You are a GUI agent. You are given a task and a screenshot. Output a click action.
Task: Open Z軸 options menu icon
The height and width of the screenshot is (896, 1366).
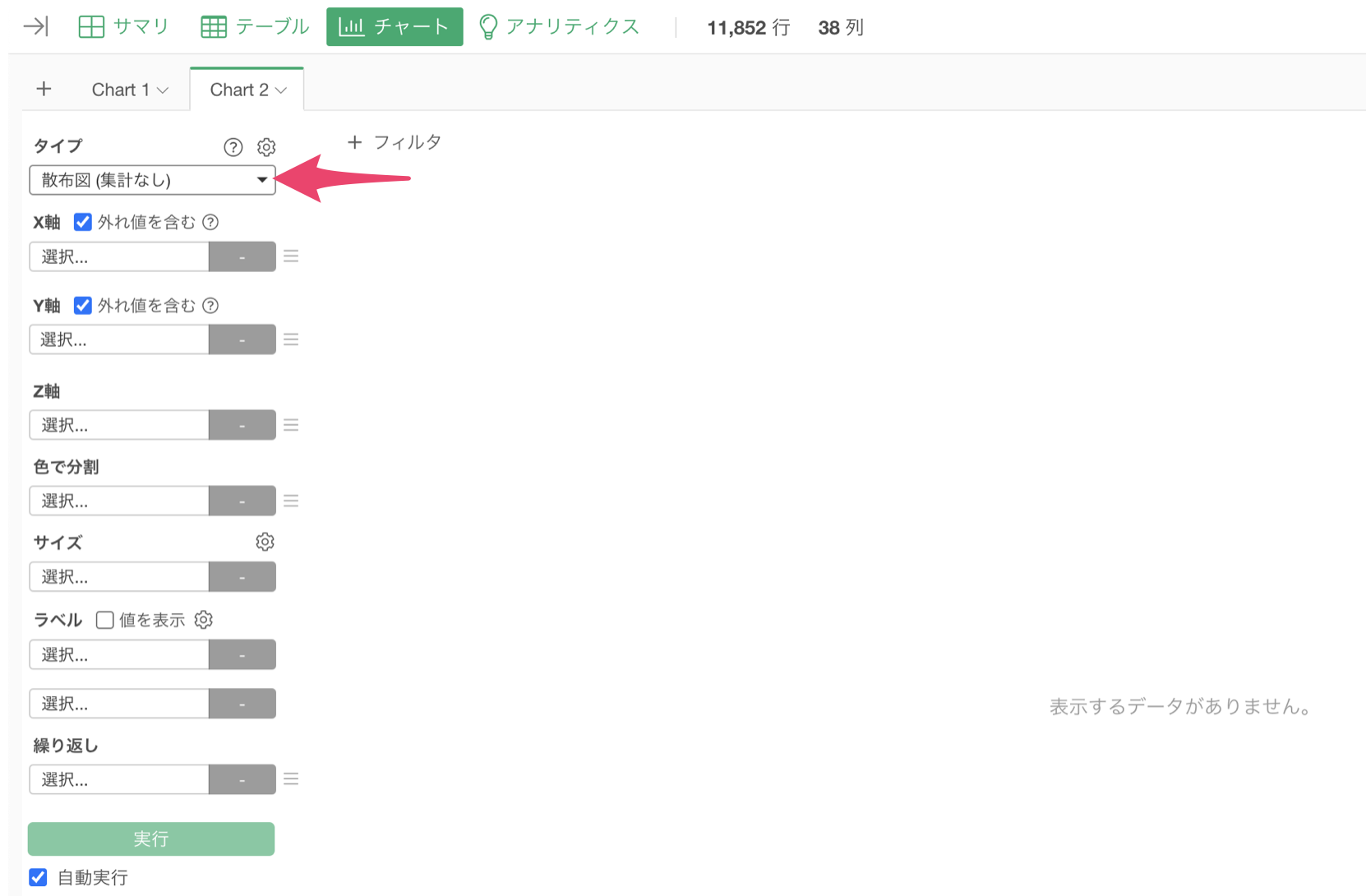[291, 425]
